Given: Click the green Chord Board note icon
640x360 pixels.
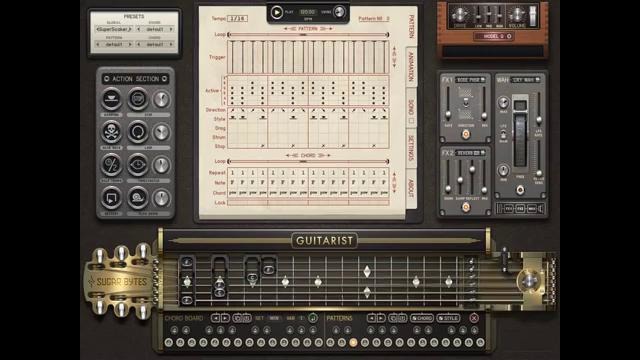Looking at the screenshot, I should [313, 318].
